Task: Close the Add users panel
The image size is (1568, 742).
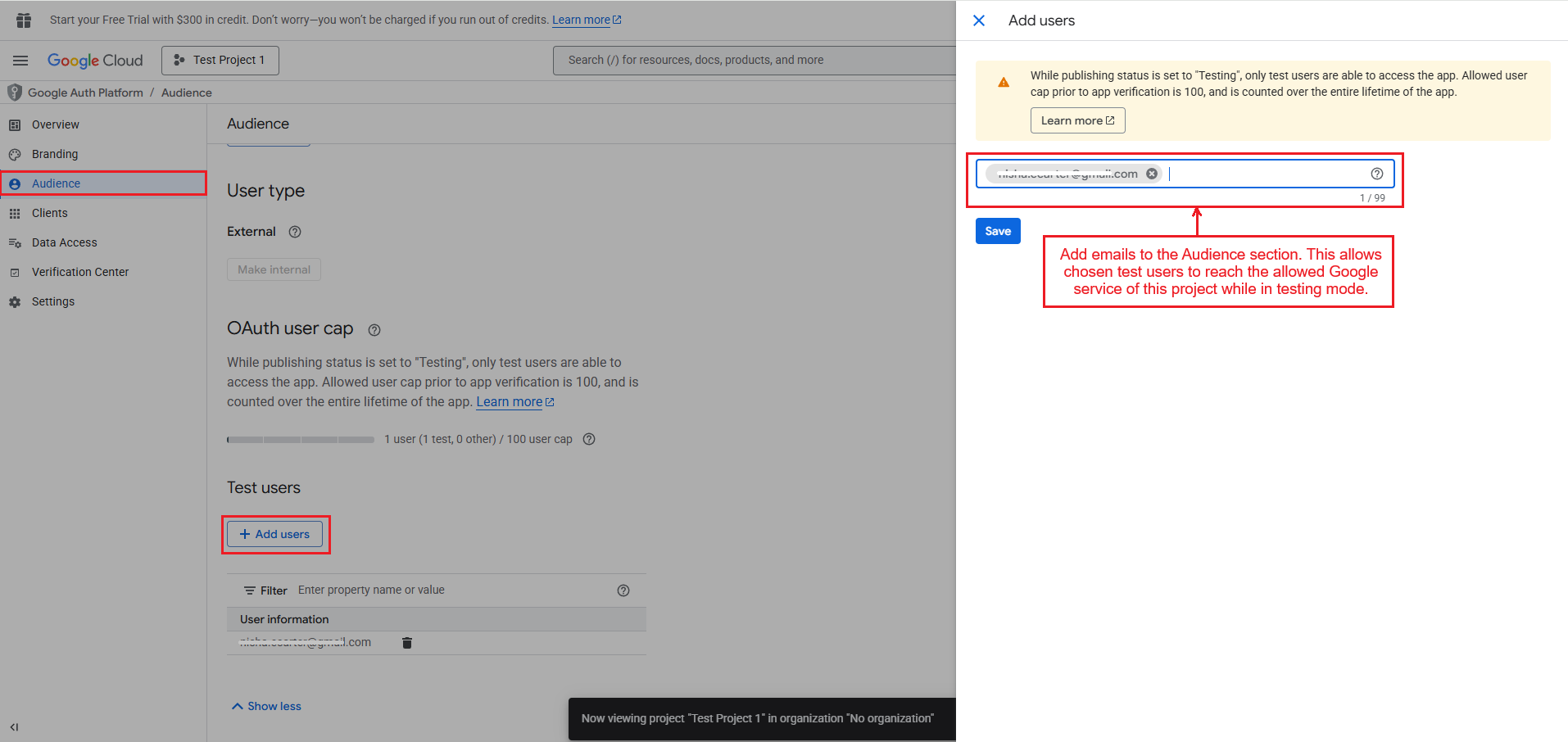Action: (x=978, y=20)
